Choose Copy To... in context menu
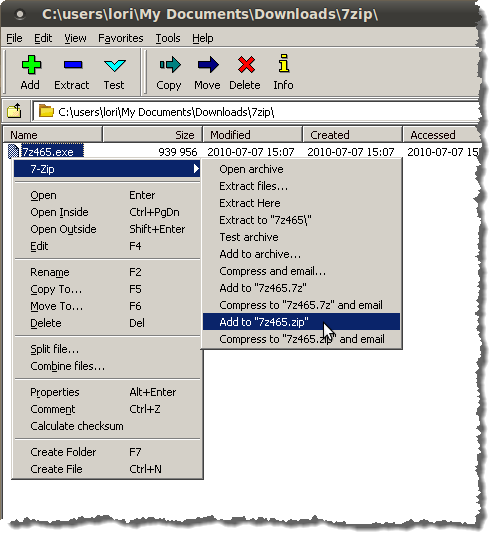 tap(107, 289)
